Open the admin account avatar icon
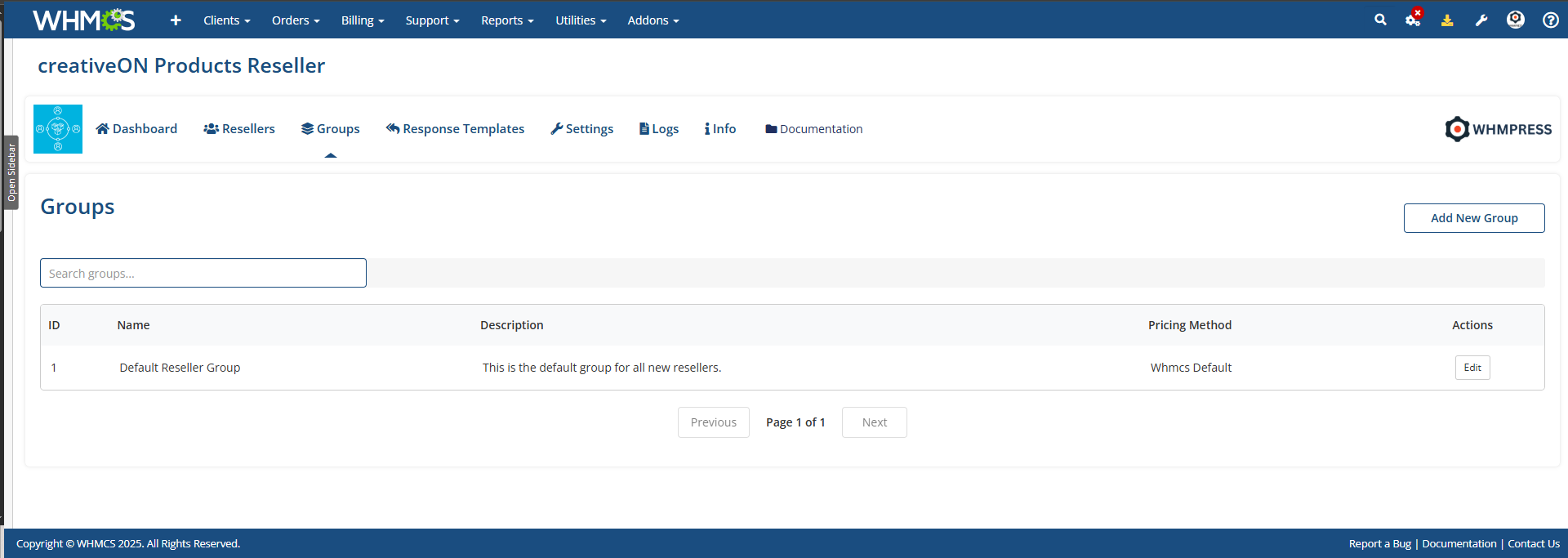The height and width of the screenshot is (558, 1568). click(x=1516, y=20)
